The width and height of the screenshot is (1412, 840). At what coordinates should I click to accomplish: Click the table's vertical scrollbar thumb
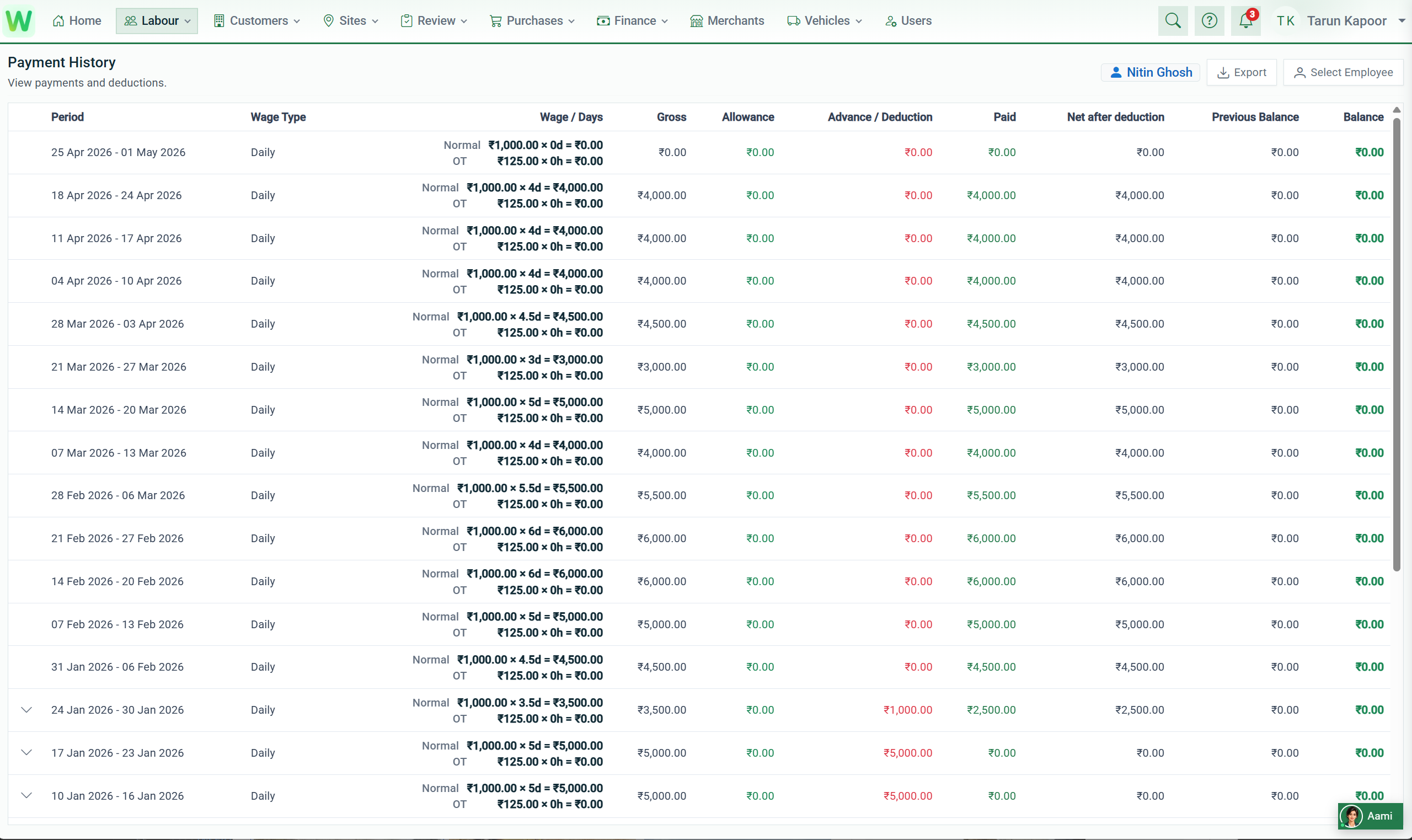click(x=1396, y=344)
